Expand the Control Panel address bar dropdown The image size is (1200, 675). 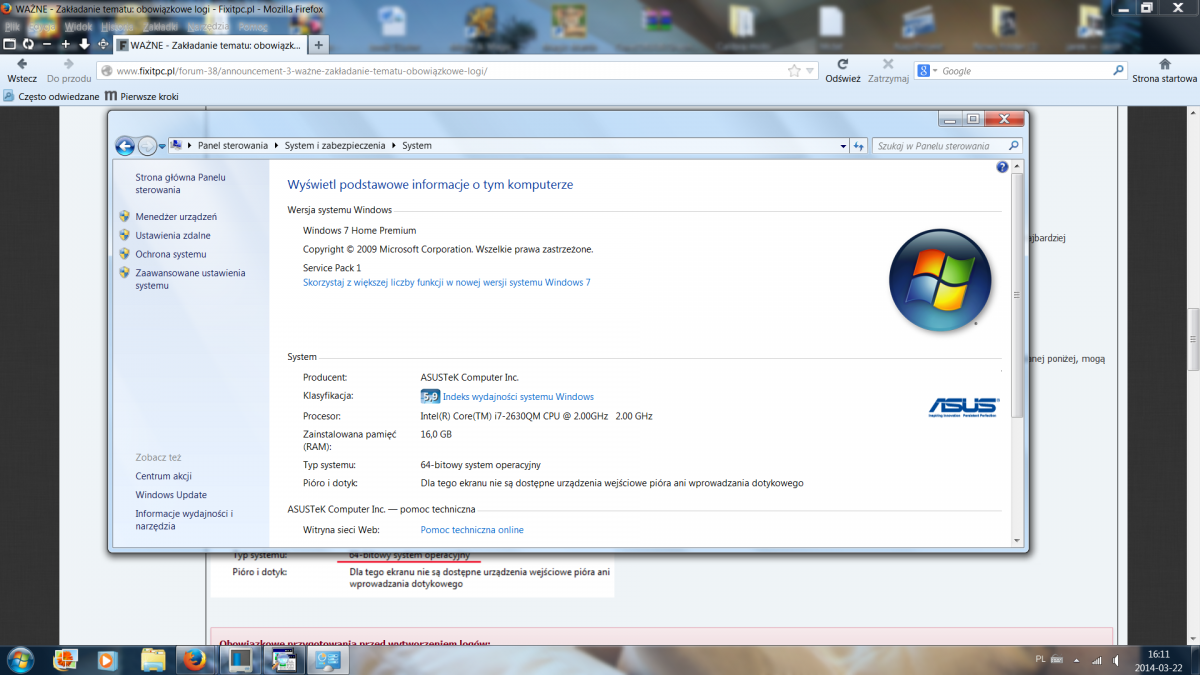click(x=842, y=146)
